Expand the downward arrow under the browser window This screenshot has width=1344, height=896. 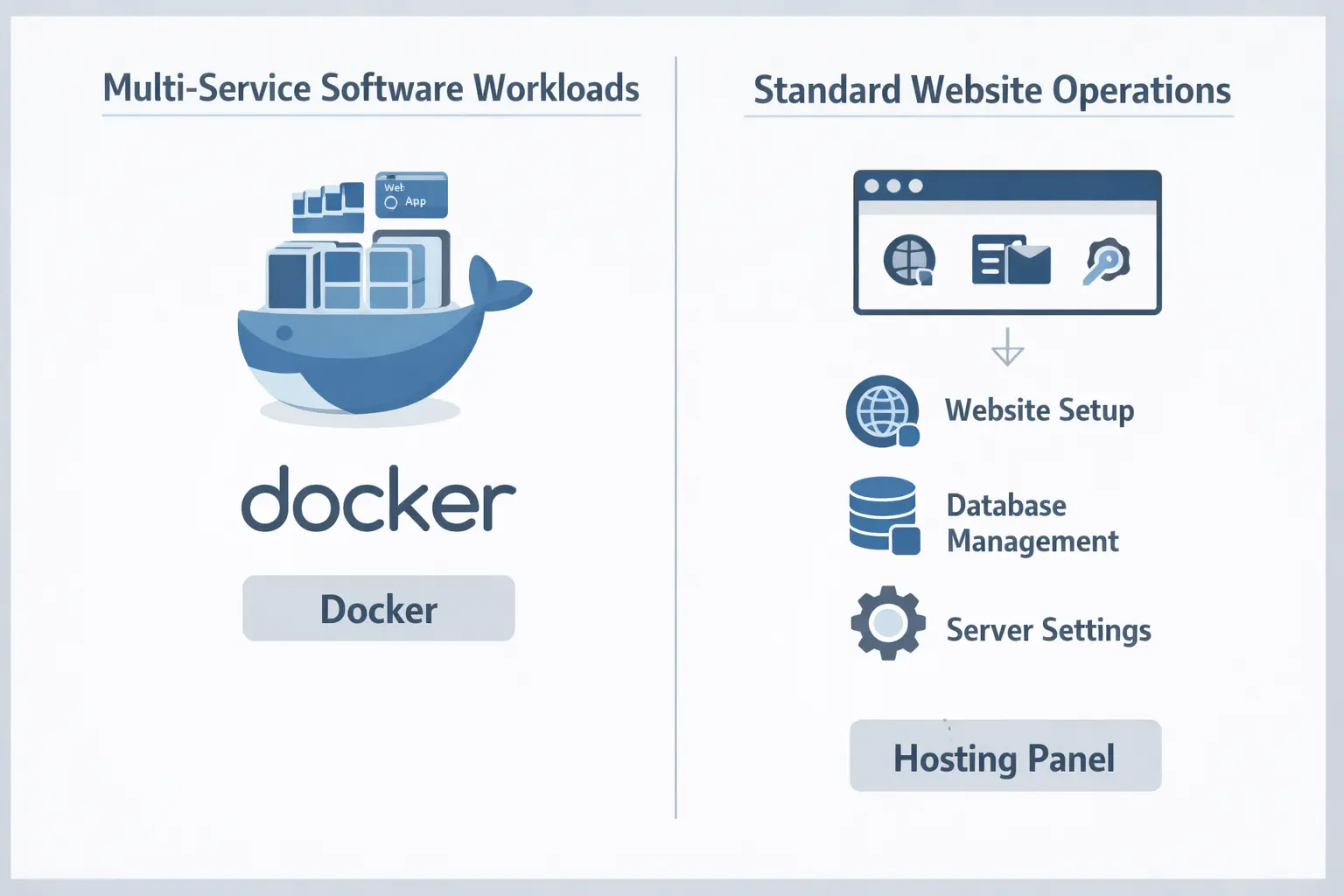pos(1007,348)
